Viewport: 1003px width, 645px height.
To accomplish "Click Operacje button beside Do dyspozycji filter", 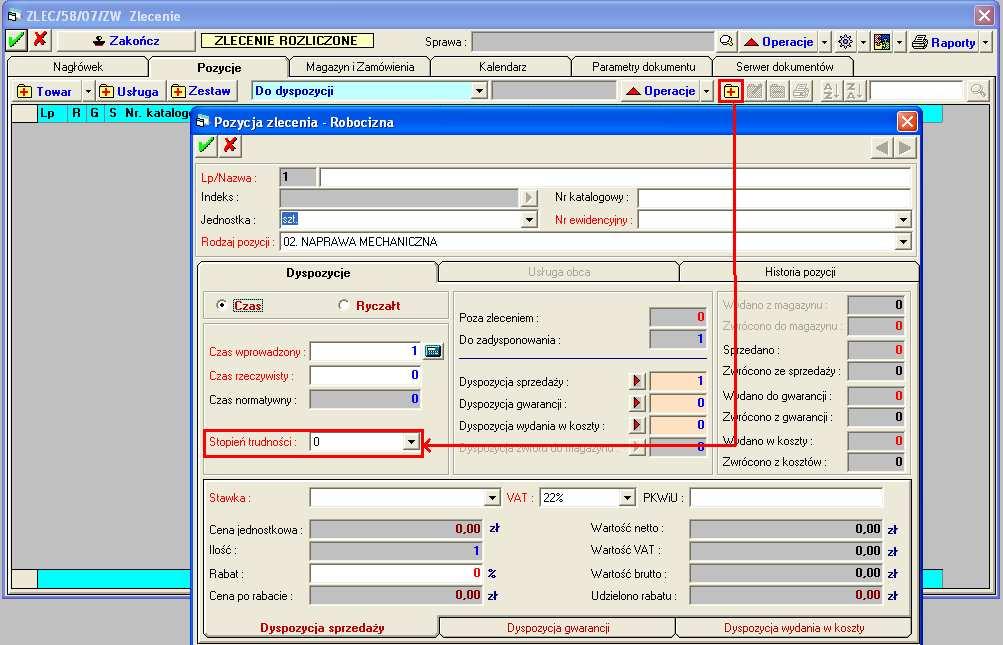I will [661, 92].
